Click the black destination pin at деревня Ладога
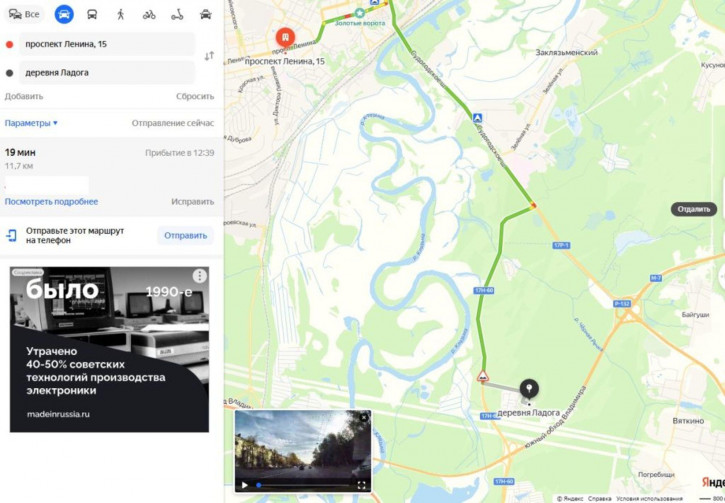 (x=529, y=389)
